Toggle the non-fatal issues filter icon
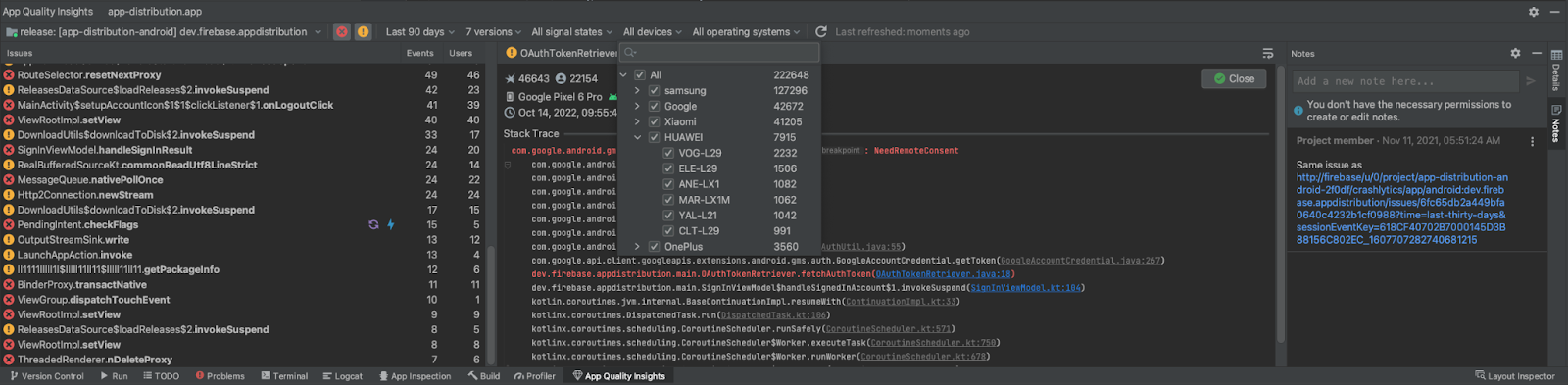Image resolution: width=1568 pixels, height=385 pixels. pyautogui.click(x=363, y=32)
